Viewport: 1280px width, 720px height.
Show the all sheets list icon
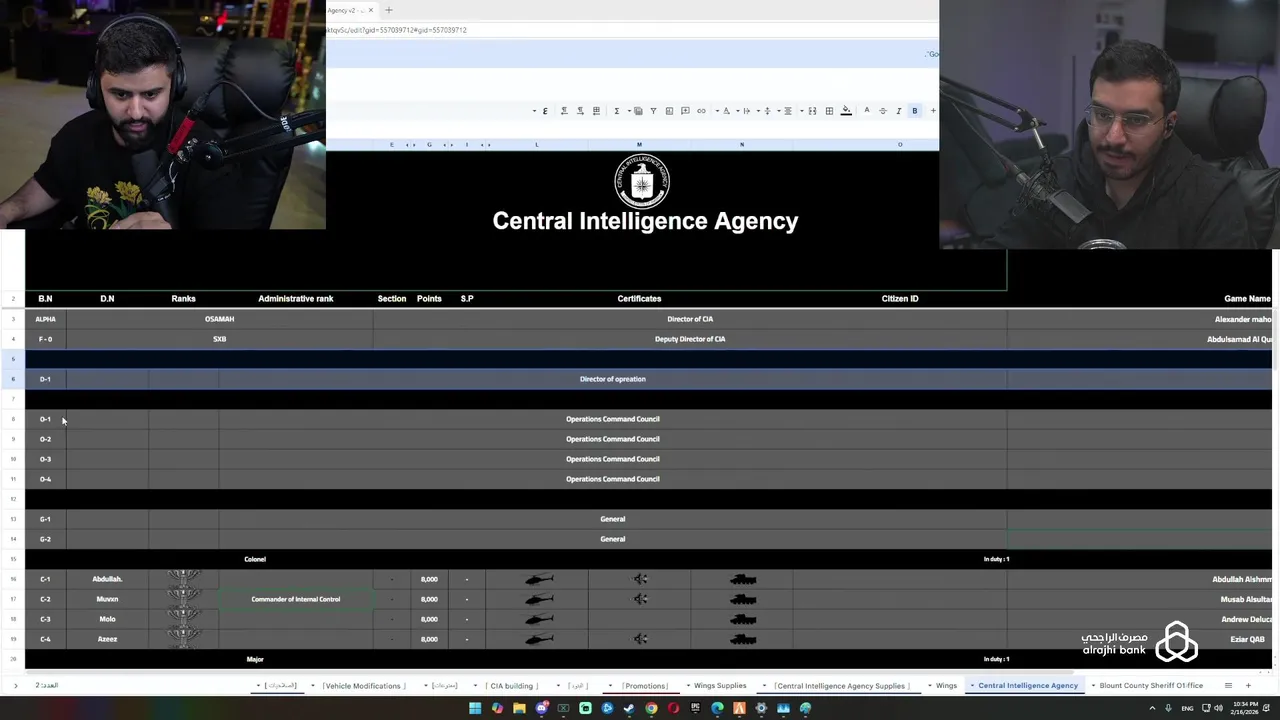coord(1228,686)
